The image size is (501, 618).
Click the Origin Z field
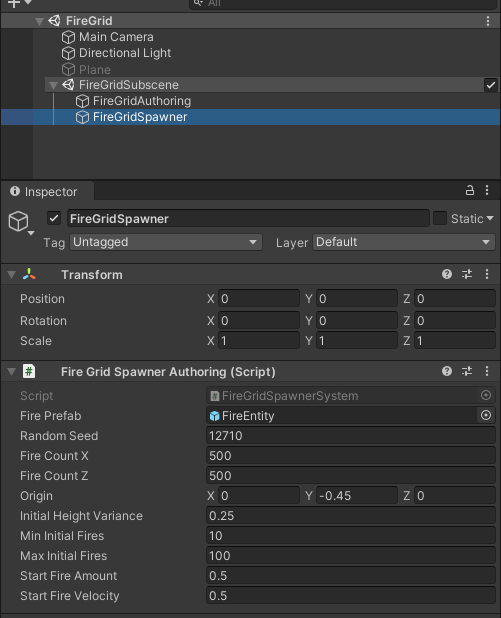pyautogui.click(x=455, y=496)
